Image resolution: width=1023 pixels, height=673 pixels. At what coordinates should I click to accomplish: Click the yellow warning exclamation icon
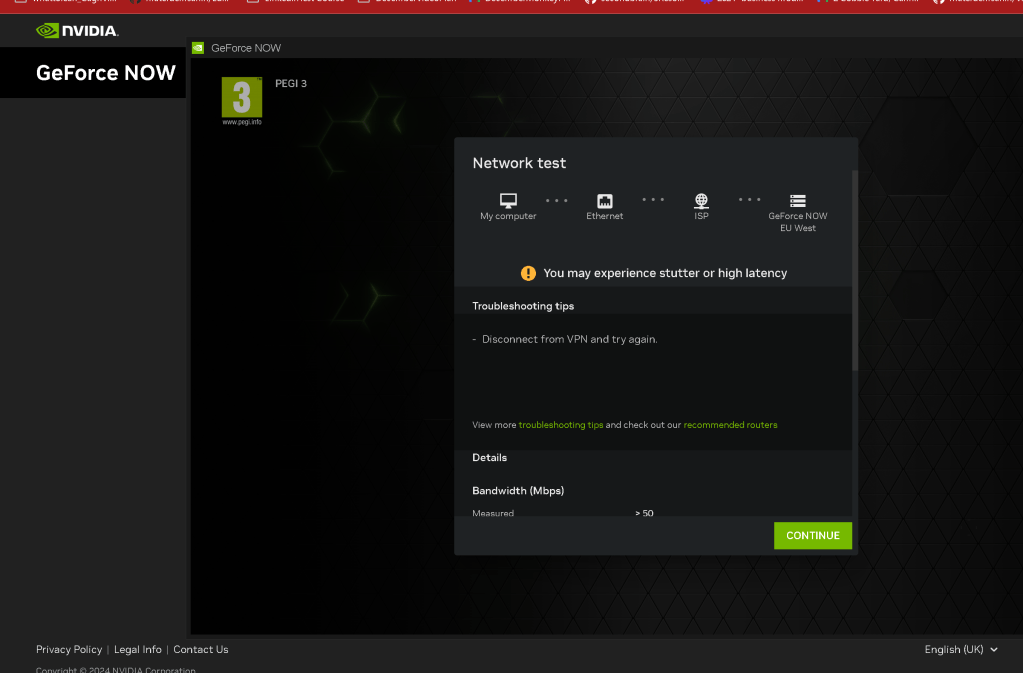pos(528,273)
